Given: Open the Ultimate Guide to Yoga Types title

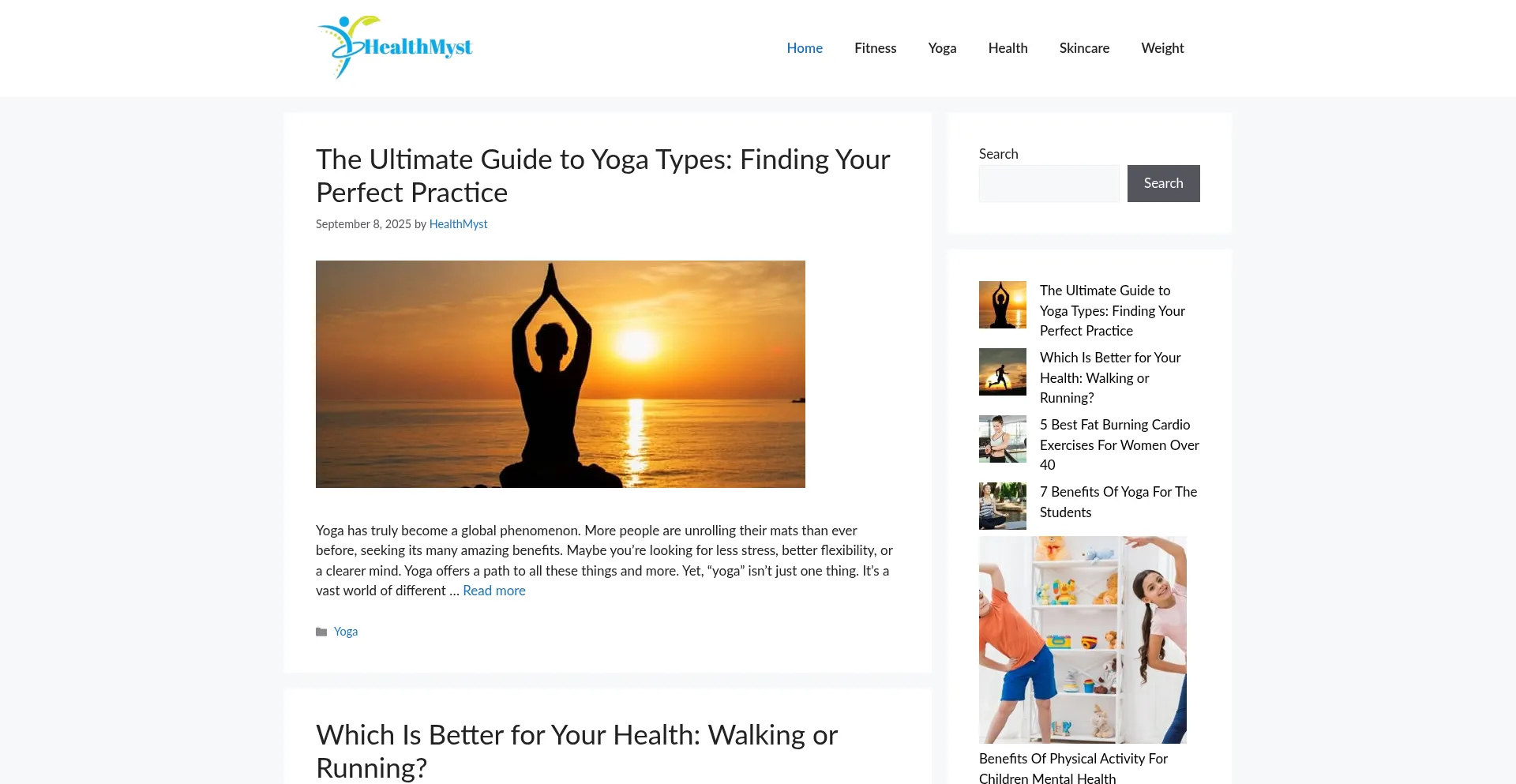Looking at the screenshot, I should 603,176.
